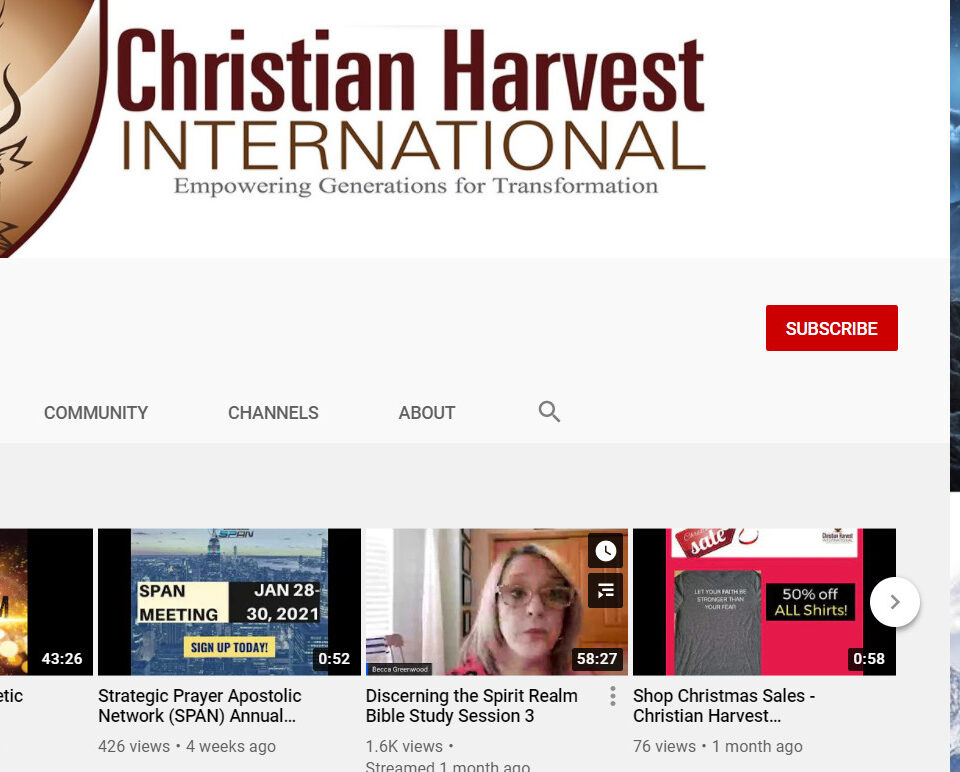The width and height of the screenshot is (960, 772).
Task: Click the 0:52 duration badge
Action: point(334,659)
